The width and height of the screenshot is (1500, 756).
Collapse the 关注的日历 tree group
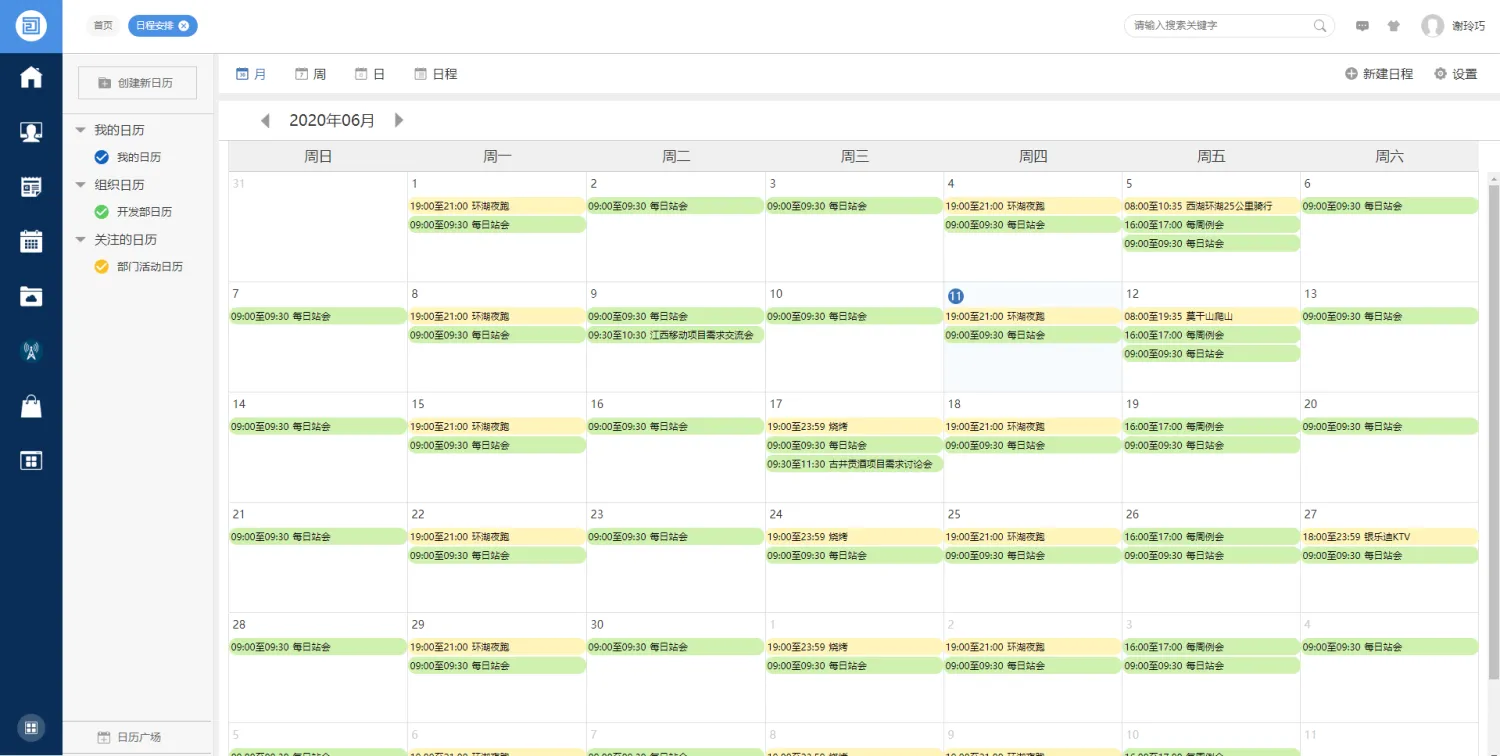pyautogui.click(x=80, y=240)
